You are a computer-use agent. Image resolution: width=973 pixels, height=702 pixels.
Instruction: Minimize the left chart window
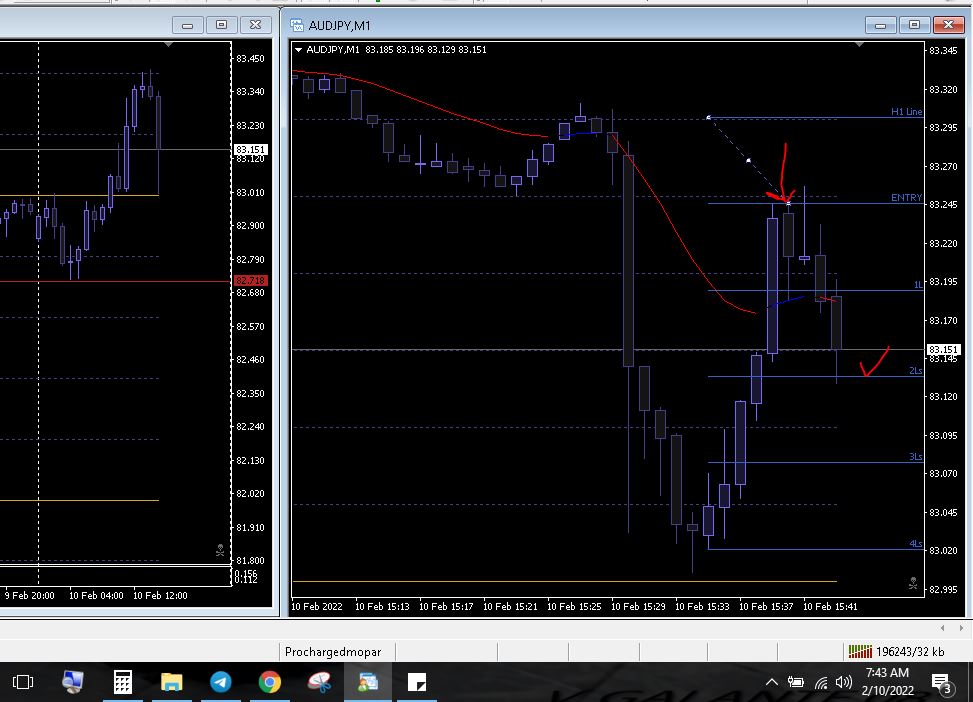187,25
